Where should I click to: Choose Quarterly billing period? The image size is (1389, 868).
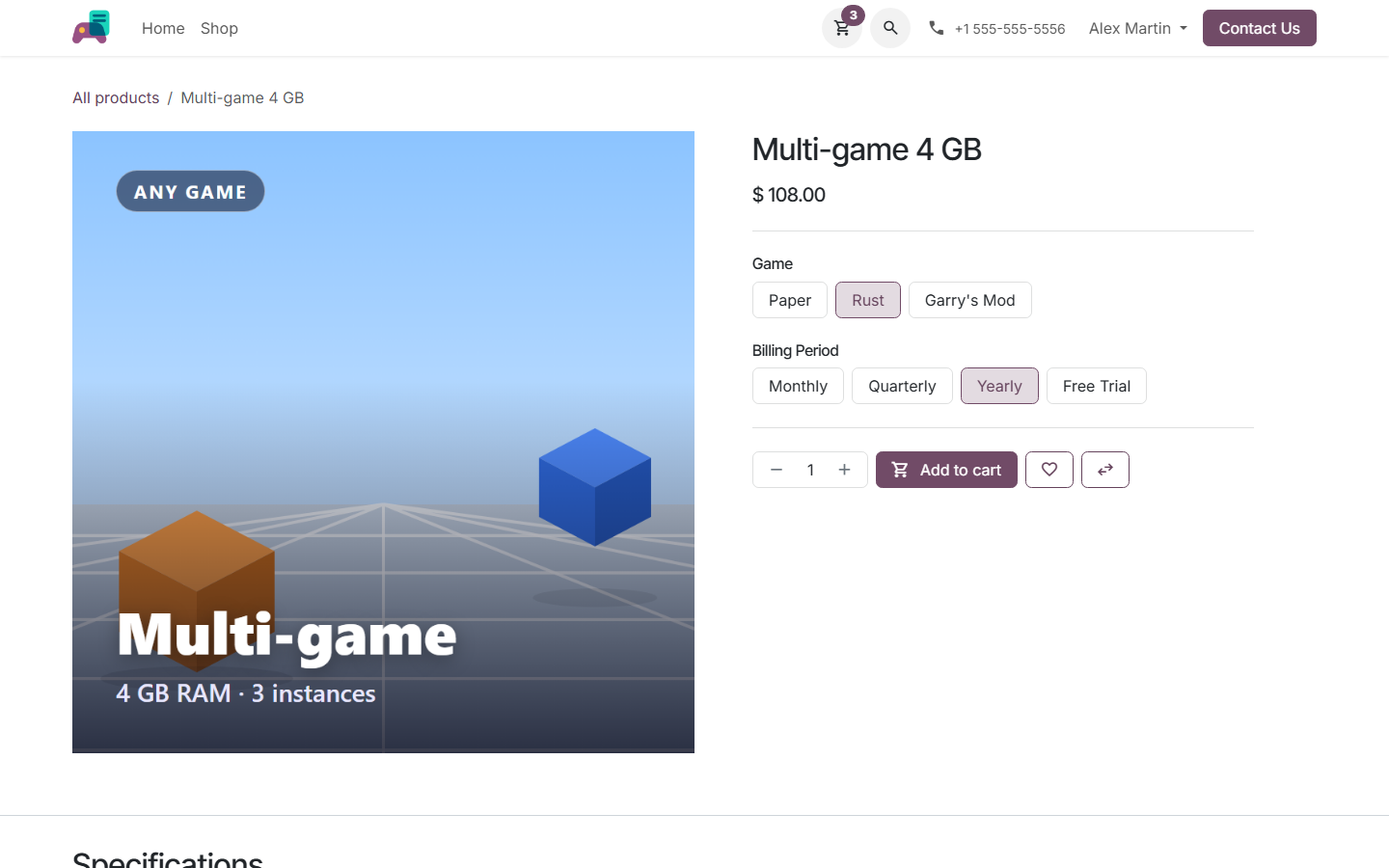coord(902,386)
